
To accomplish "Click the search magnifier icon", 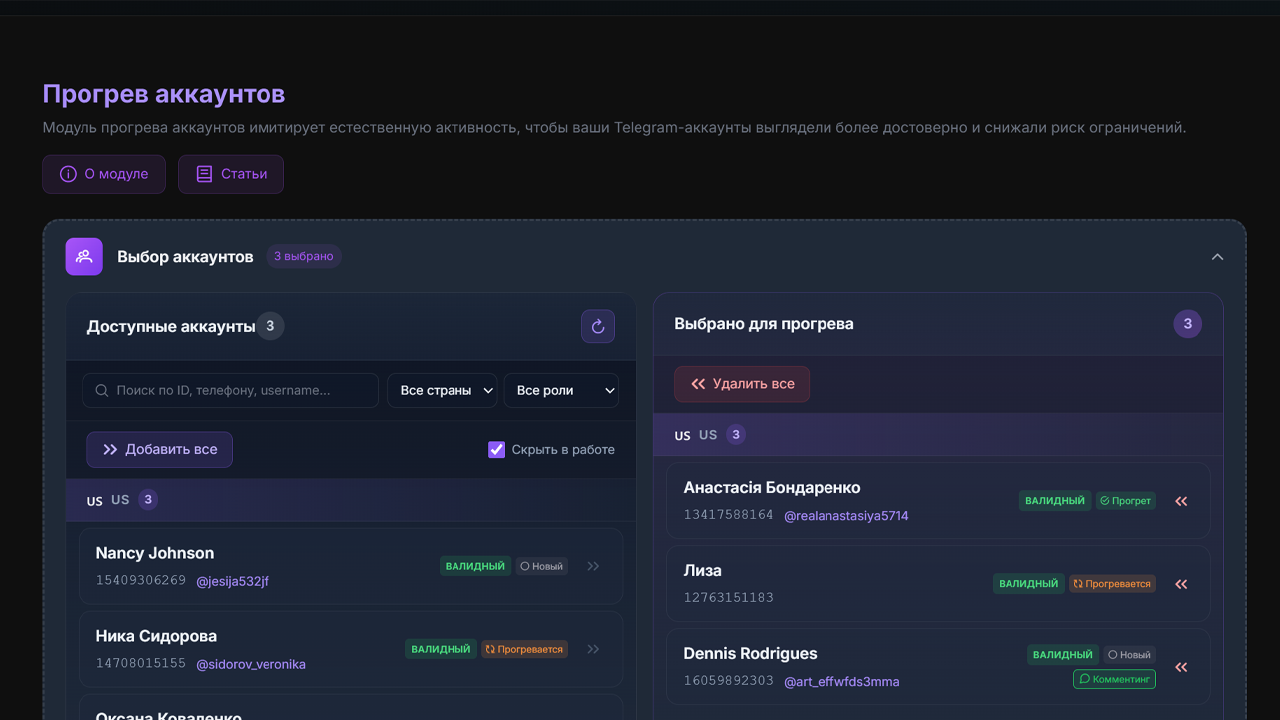I will [102, 390].
